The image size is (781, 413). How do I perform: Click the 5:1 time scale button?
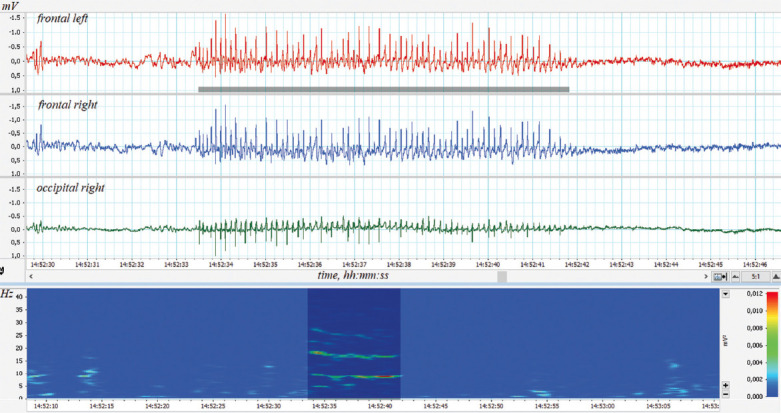[755, 275]
